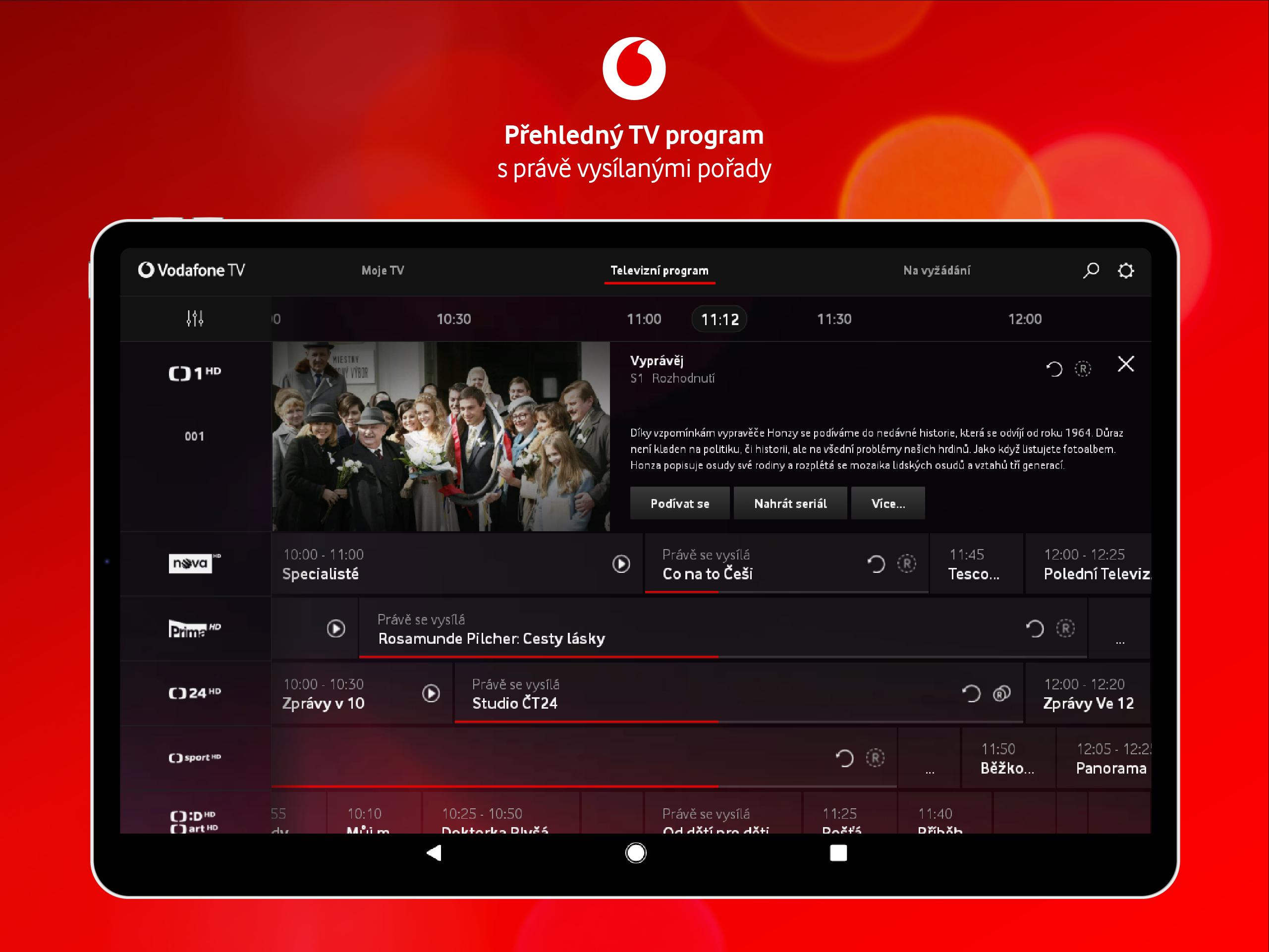Select the ČT1 HD channel logo
The image size is (1269, 952).
coord(194,374)
